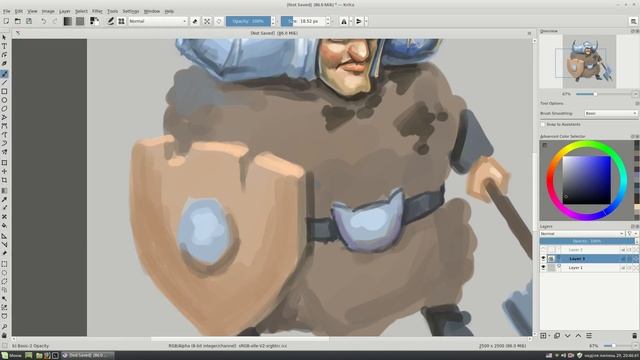Select the Ellipse tool
Screen dimensions: 640x360
(4, 100)
